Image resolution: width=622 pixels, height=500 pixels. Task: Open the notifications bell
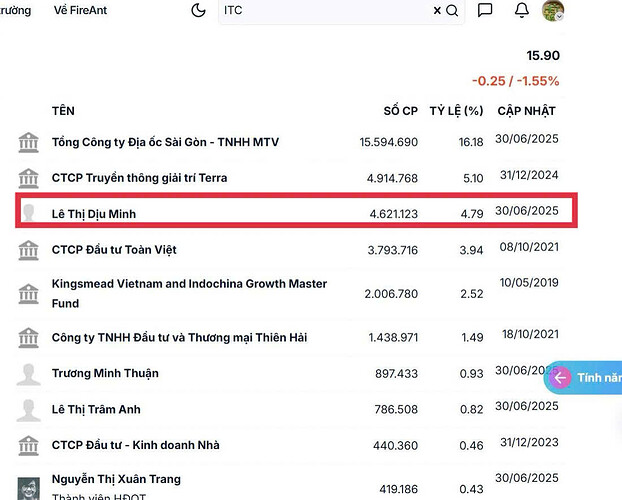click(521, 11)
